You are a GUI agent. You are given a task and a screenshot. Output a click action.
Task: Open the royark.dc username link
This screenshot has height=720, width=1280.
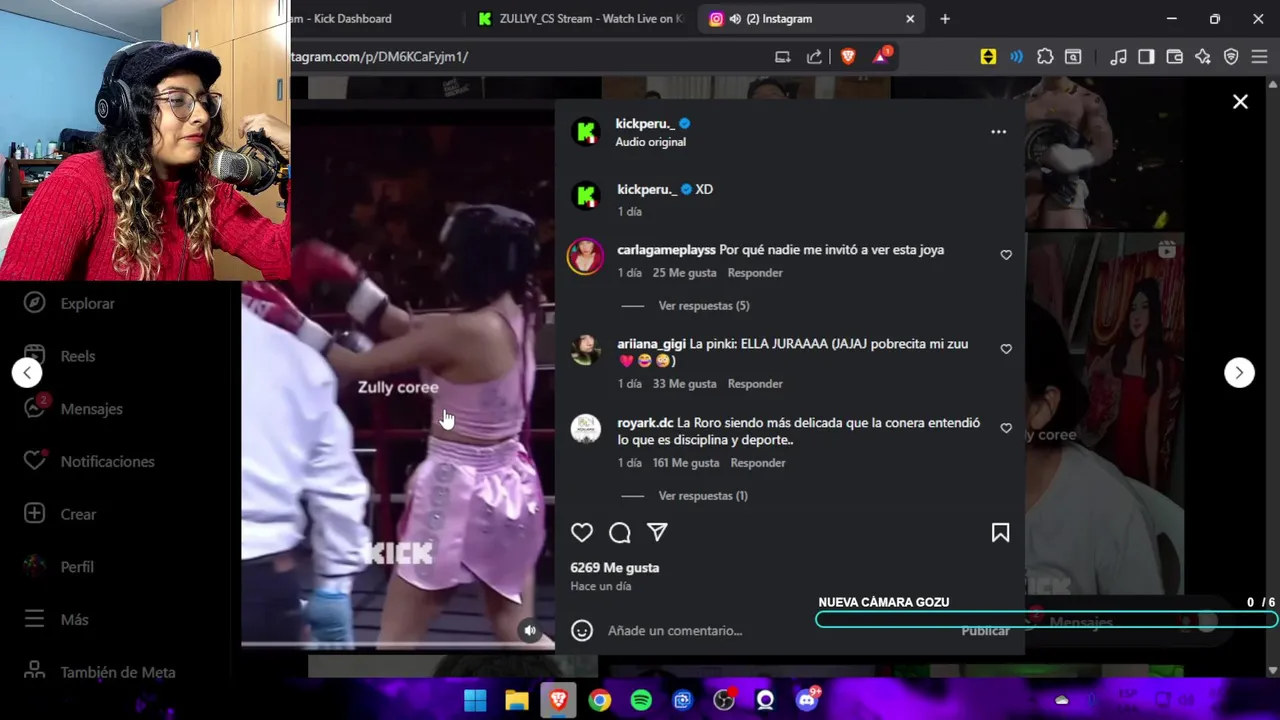pyautogui.click(x=645, y=423)
